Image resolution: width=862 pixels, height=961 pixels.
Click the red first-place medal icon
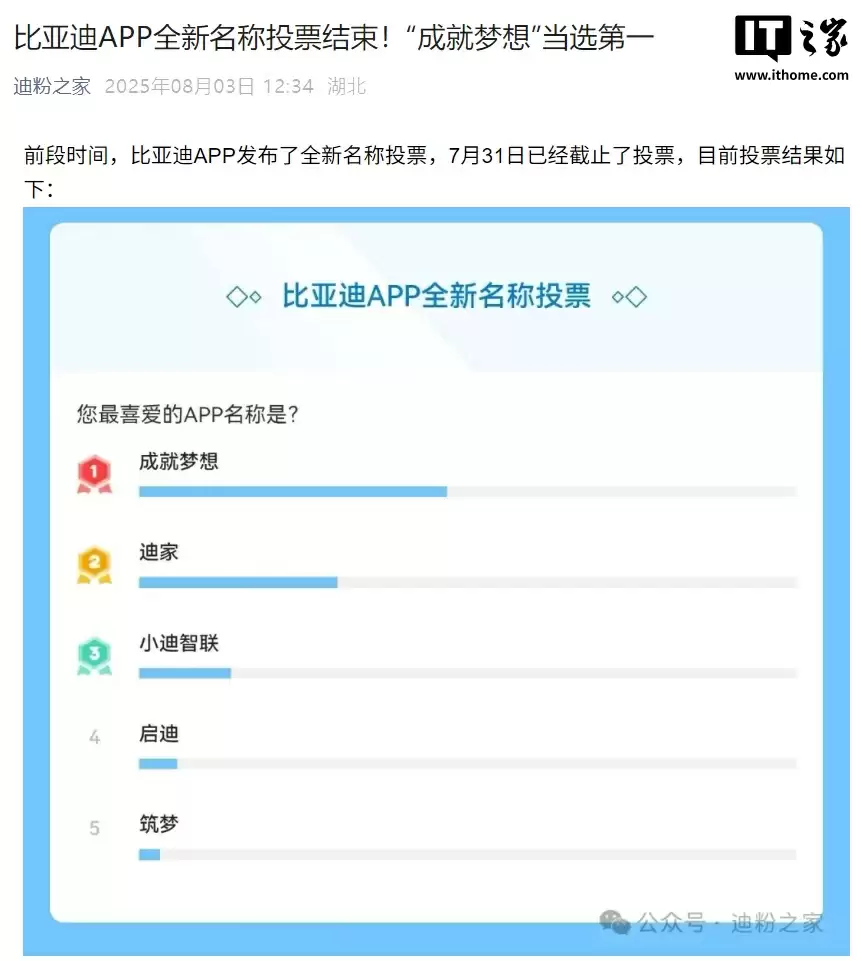[94, 473]
